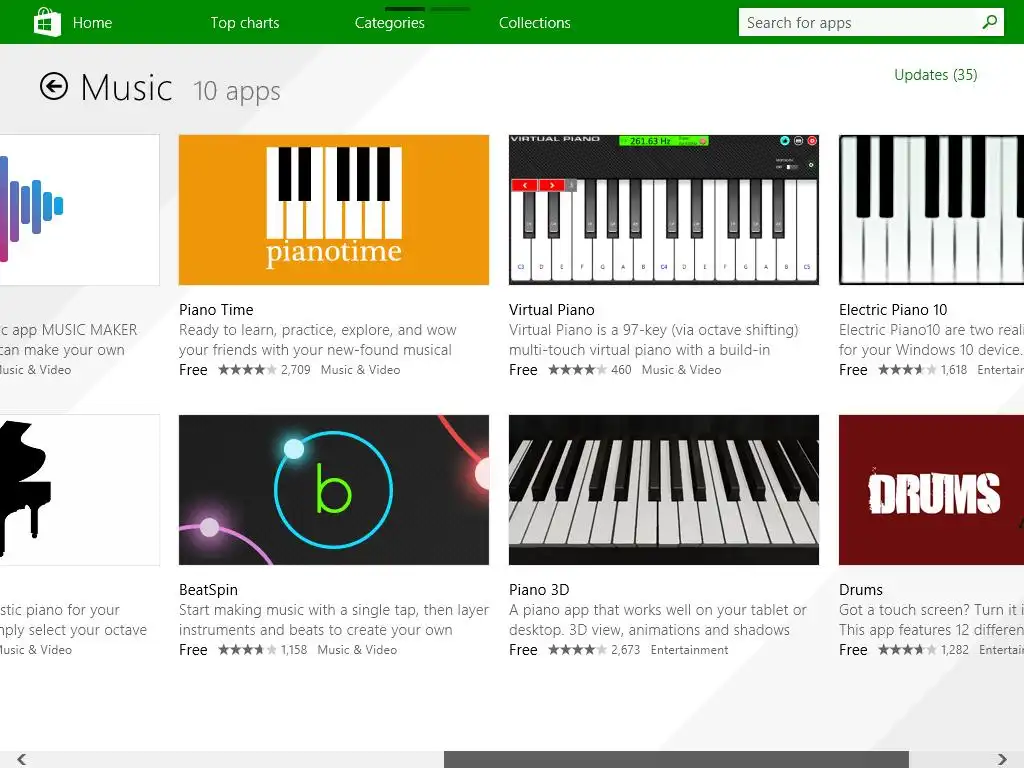Click the Drums app title

861,590
